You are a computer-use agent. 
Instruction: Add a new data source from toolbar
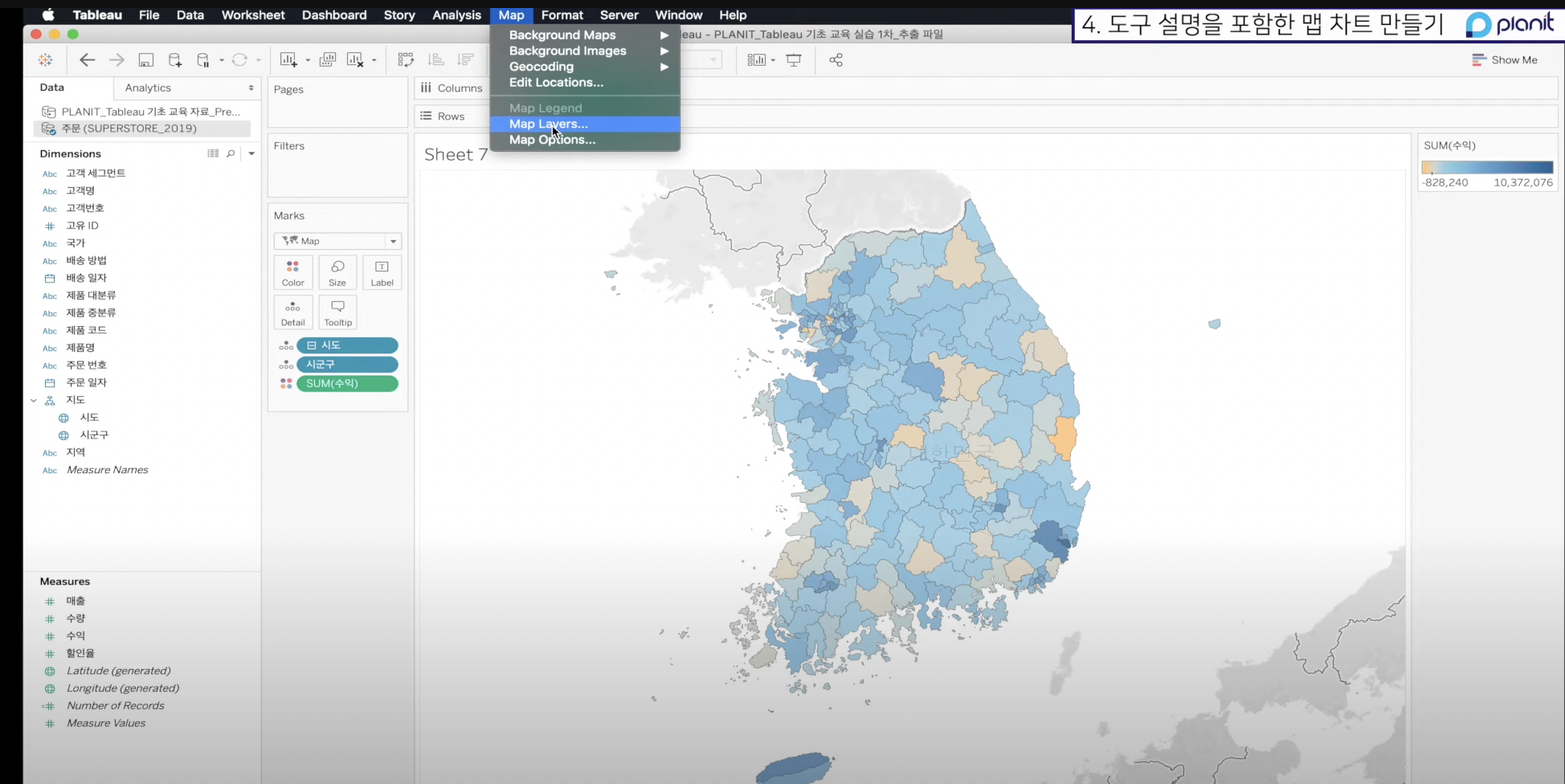174,60
